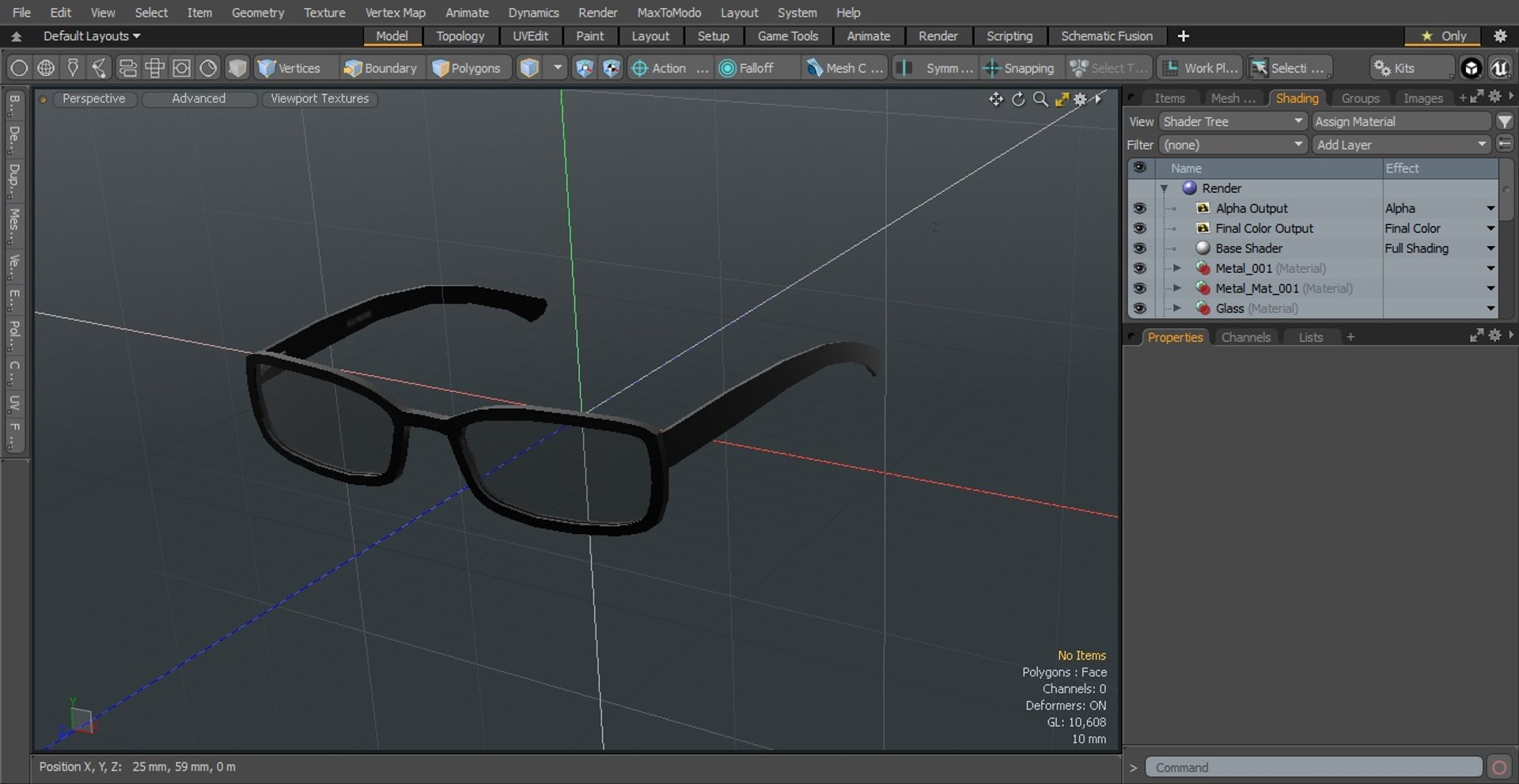Click the viewport rotate icon

pyautogui.click(x=1018, y=99)
